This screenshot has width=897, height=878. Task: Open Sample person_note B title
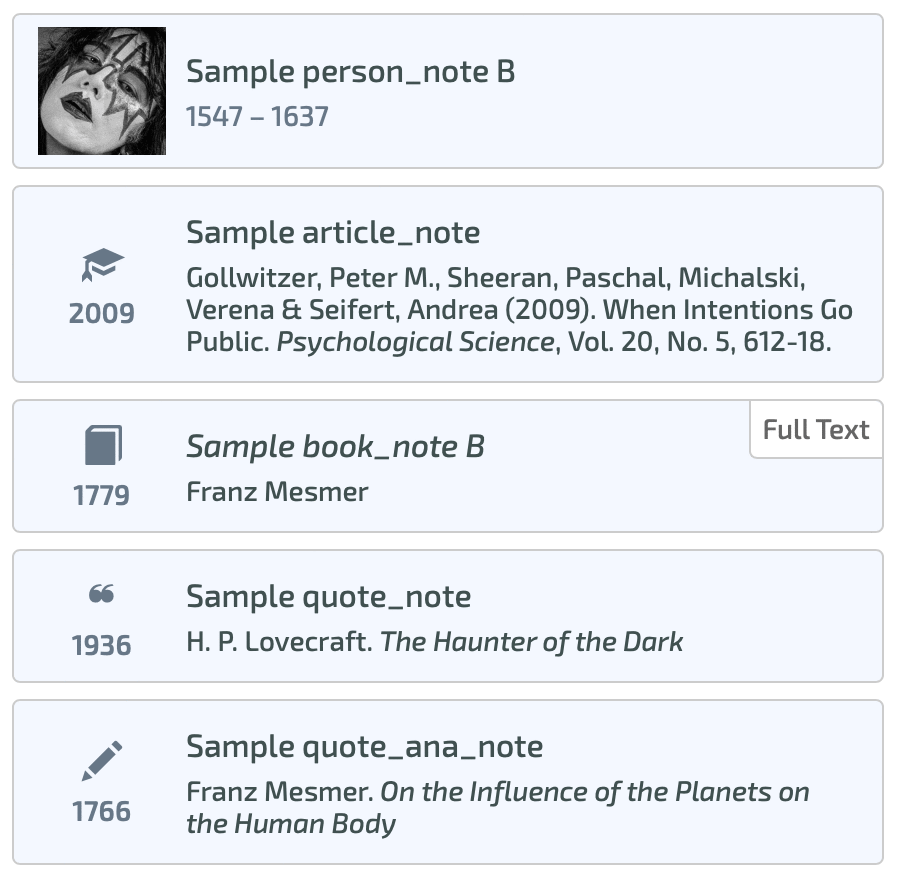[350, 72]
